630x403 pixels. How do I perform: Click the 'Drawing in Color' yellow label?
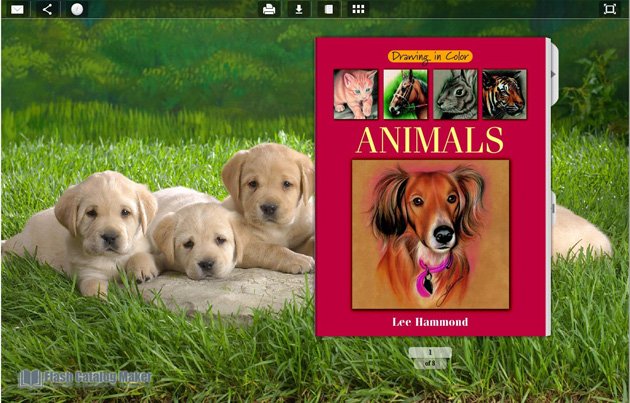pyautogui.click(x=429, y=57)
